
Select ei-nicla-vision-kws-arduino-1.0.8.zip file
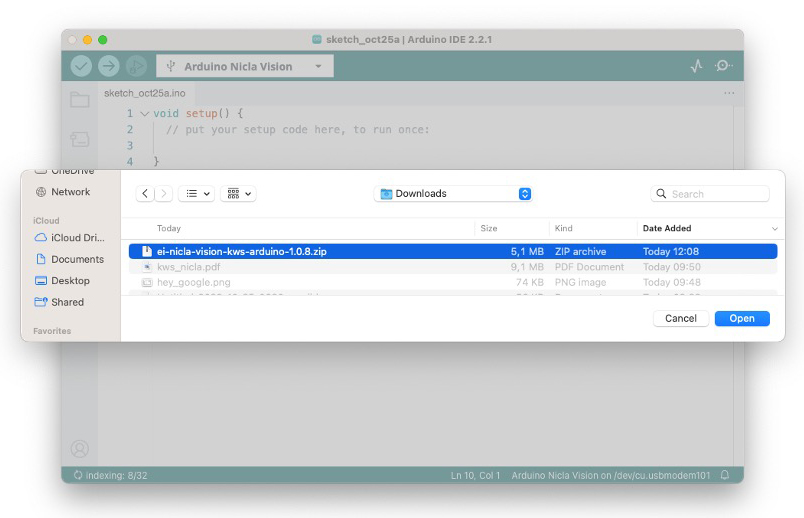tap(241, 252)
